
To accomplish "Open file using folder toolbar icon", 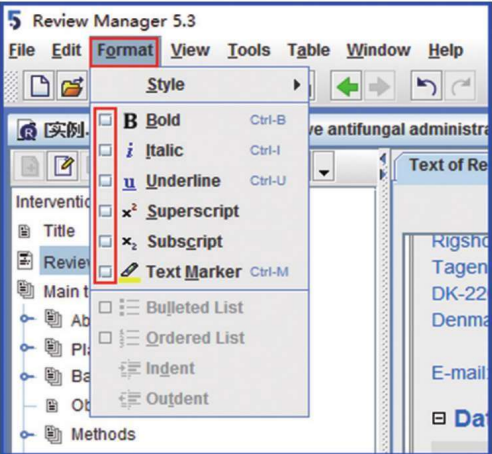I will [72, 86].
